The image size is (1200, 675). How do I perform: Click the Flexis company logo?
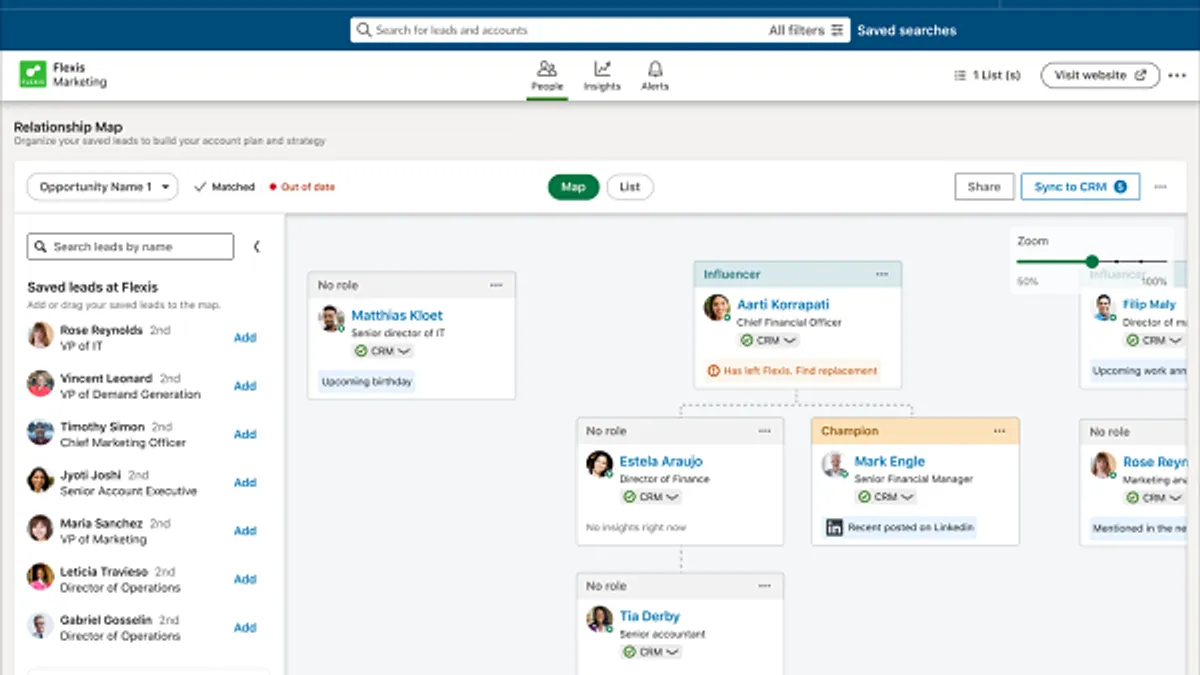[x=33, y=75]
